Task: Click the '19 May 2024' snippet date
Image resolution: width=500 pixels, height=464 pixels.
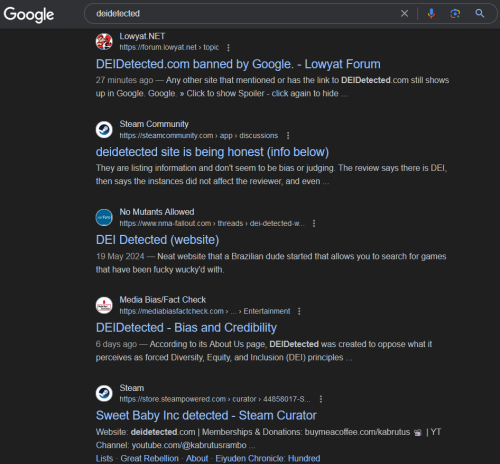Action: (120, 256)
